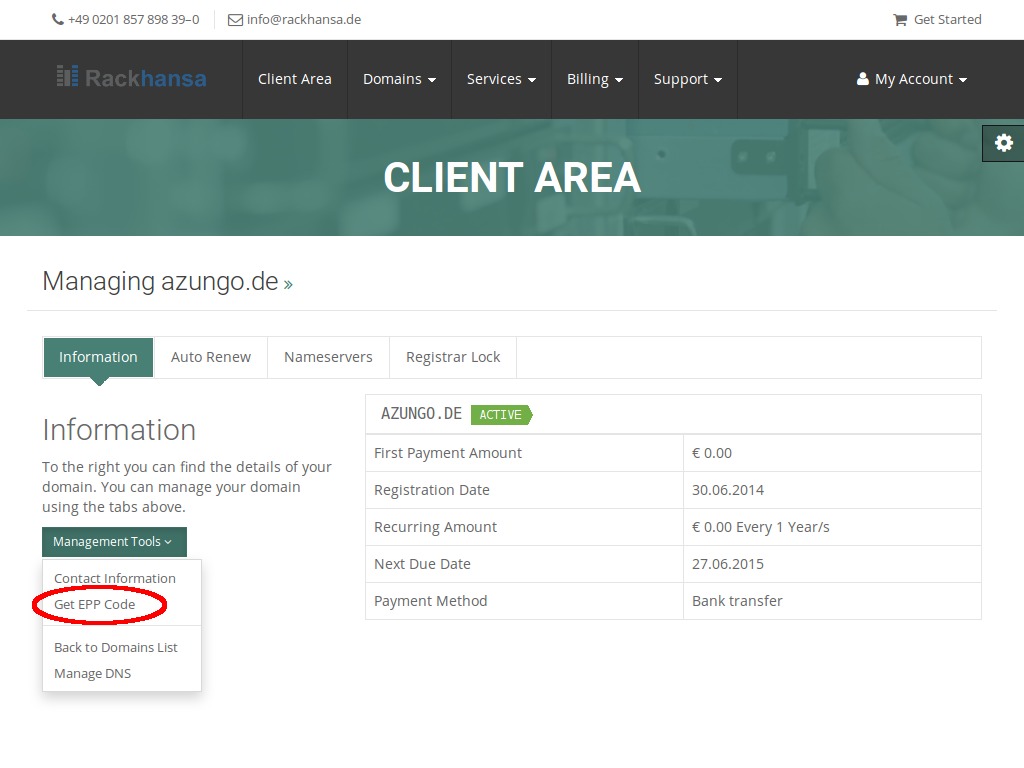Viewport: 1024px width, 768px height.
Task: Click the Next Due Date label
Action: click(x=422, y=564)
